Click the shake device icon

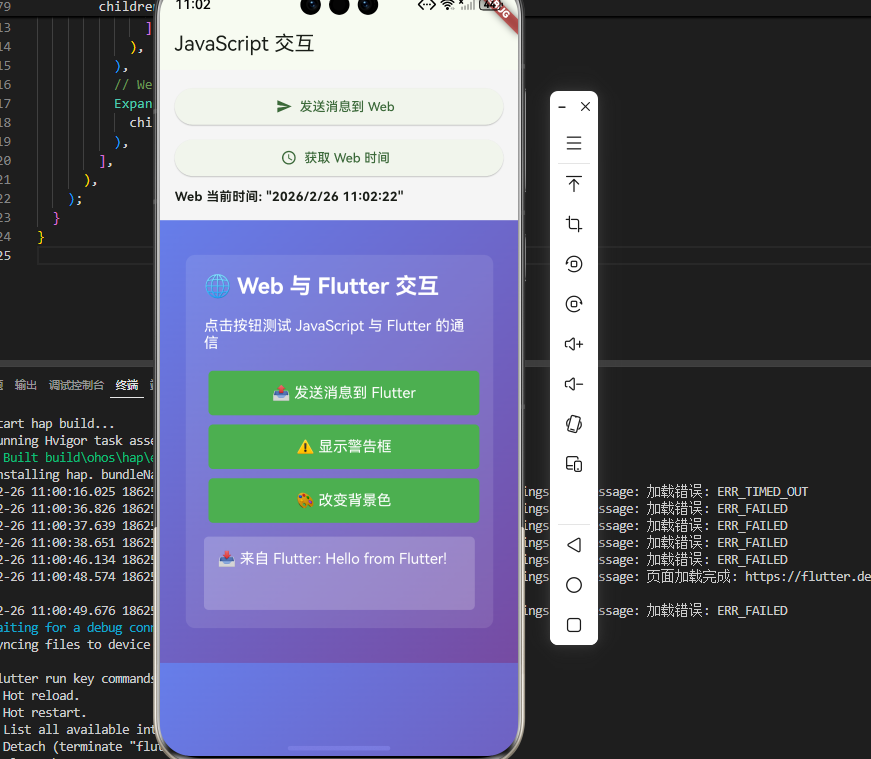coord(574,424)
